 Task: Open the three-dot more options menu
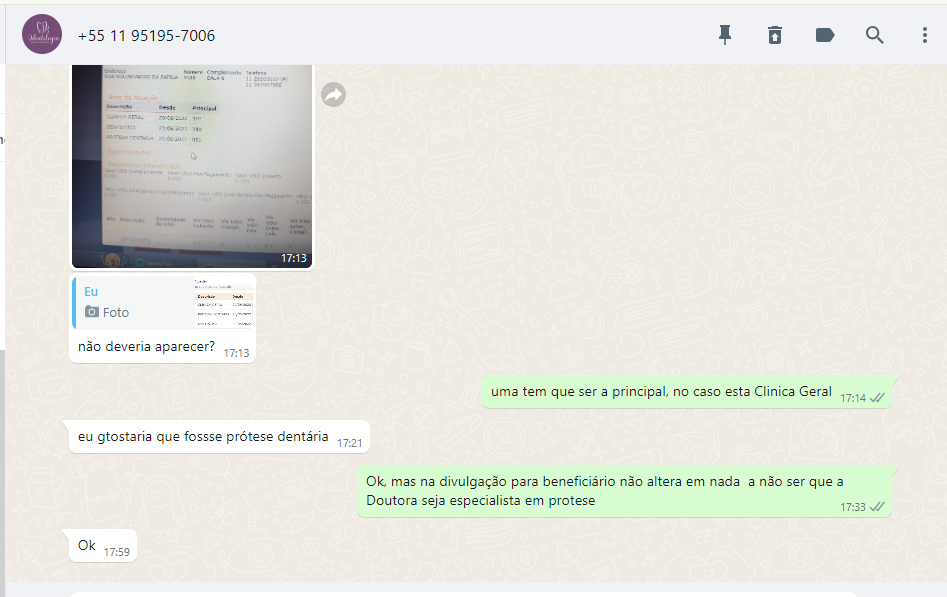pyautogui.click(x=924, y=35)
